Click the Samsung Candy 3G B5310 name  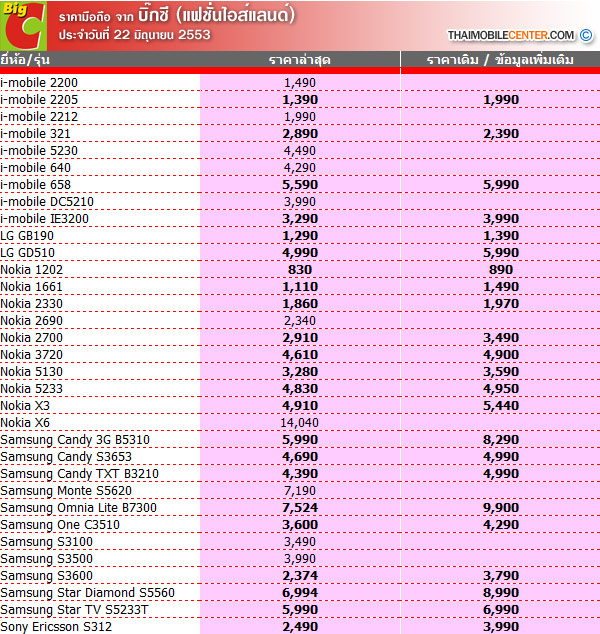(75, 440)
